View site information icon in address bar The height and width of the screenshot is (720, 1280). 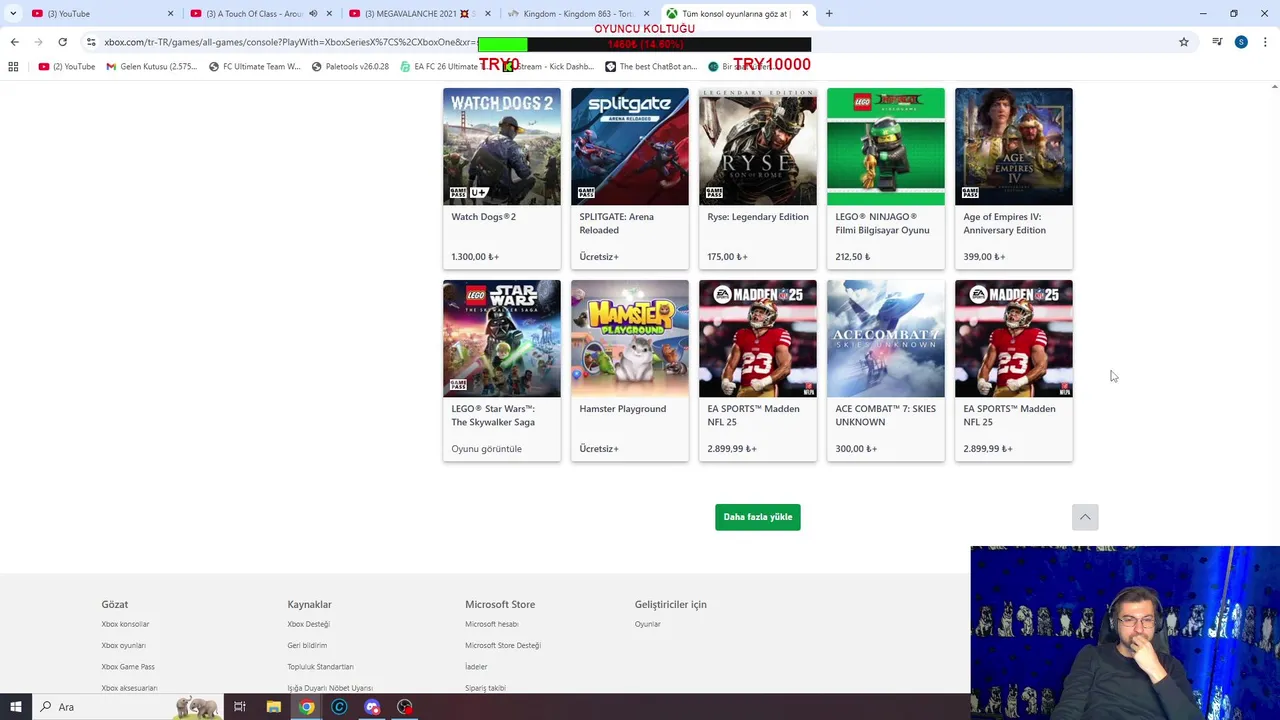tap(91, 42)
